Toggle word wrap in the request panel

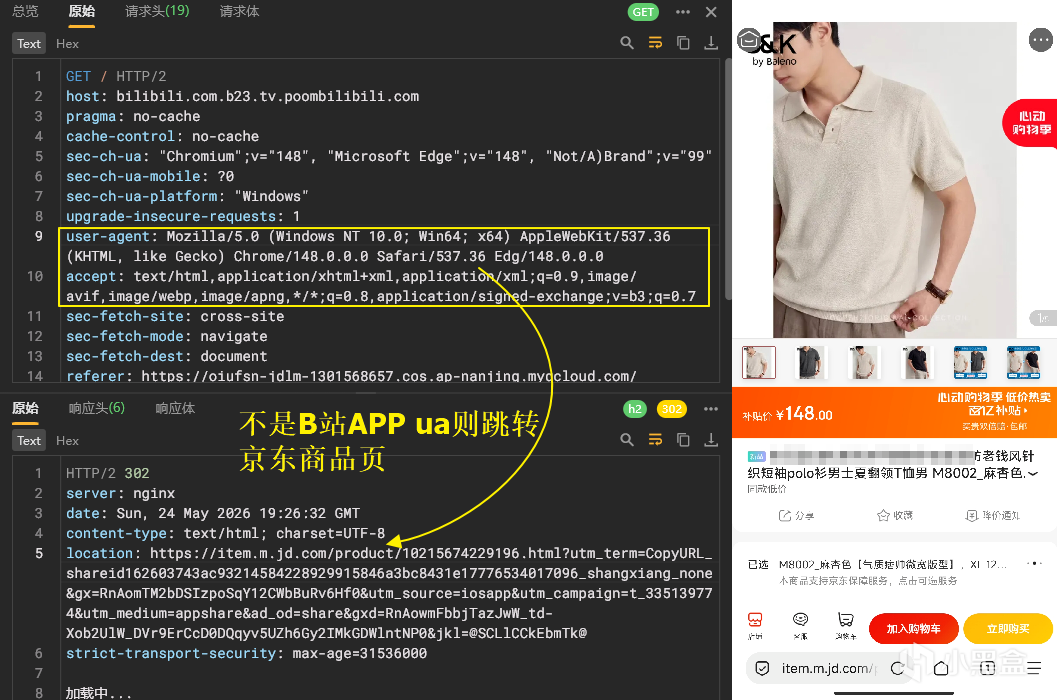[x=655, y=43]
